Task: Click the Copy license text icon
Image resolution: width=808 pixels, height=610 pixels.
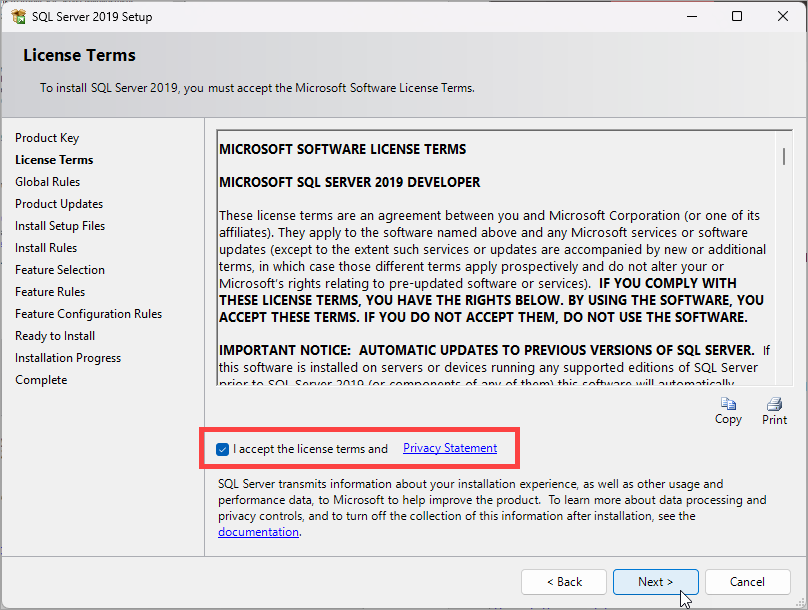Action: (x=728, y=403)
